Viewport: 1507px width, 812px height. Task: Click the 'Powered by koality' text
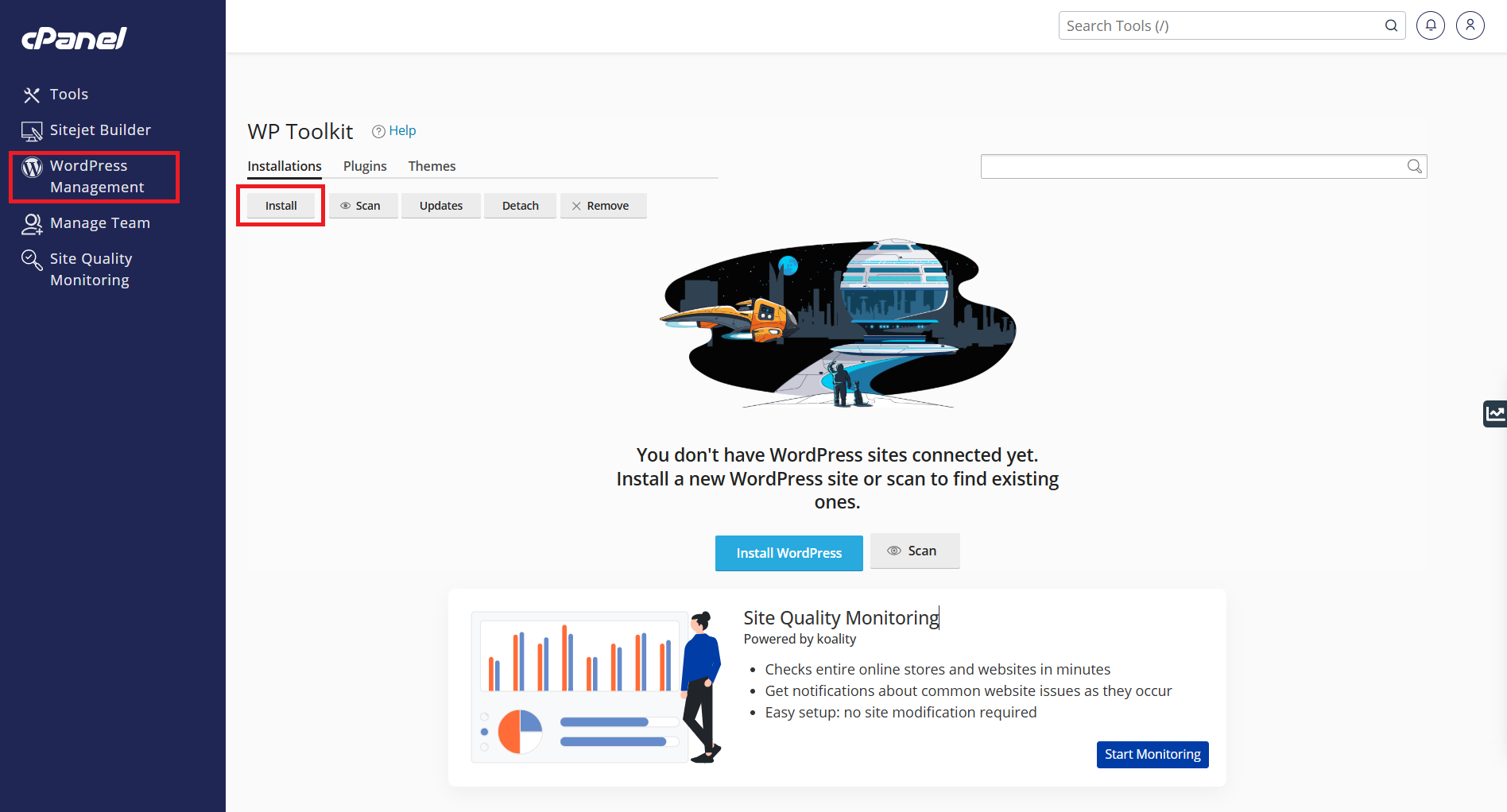point(800,639)
